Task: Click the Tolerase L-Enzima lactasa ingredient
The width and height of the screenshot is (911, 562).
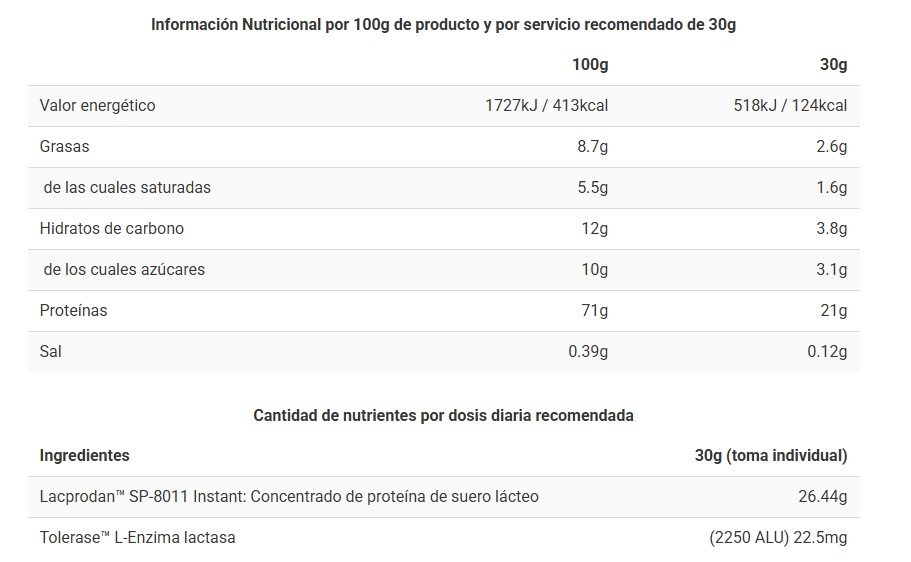Action: pos(137,538)
